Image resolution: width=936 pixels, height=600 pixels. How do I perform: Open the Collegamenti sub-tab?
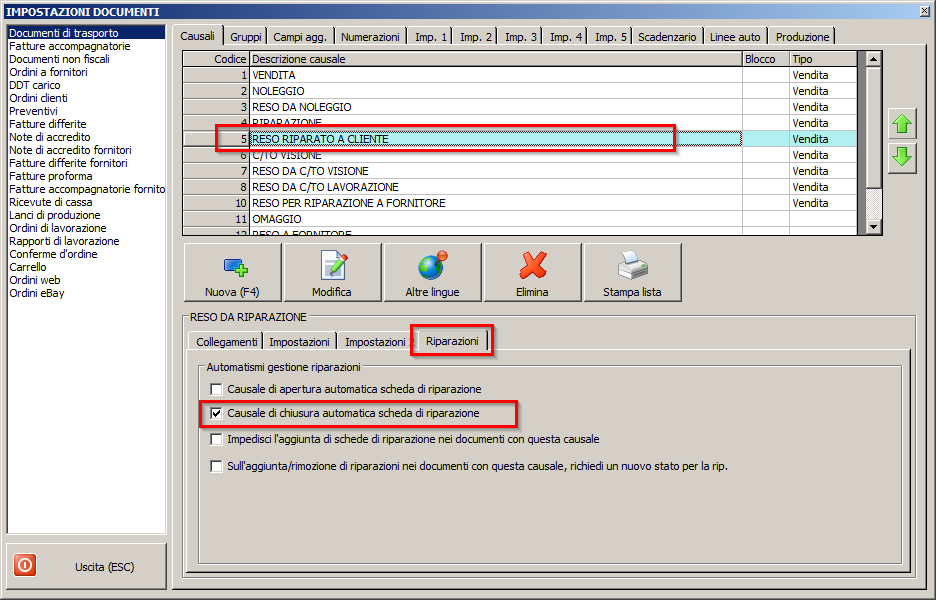(226, 342)
